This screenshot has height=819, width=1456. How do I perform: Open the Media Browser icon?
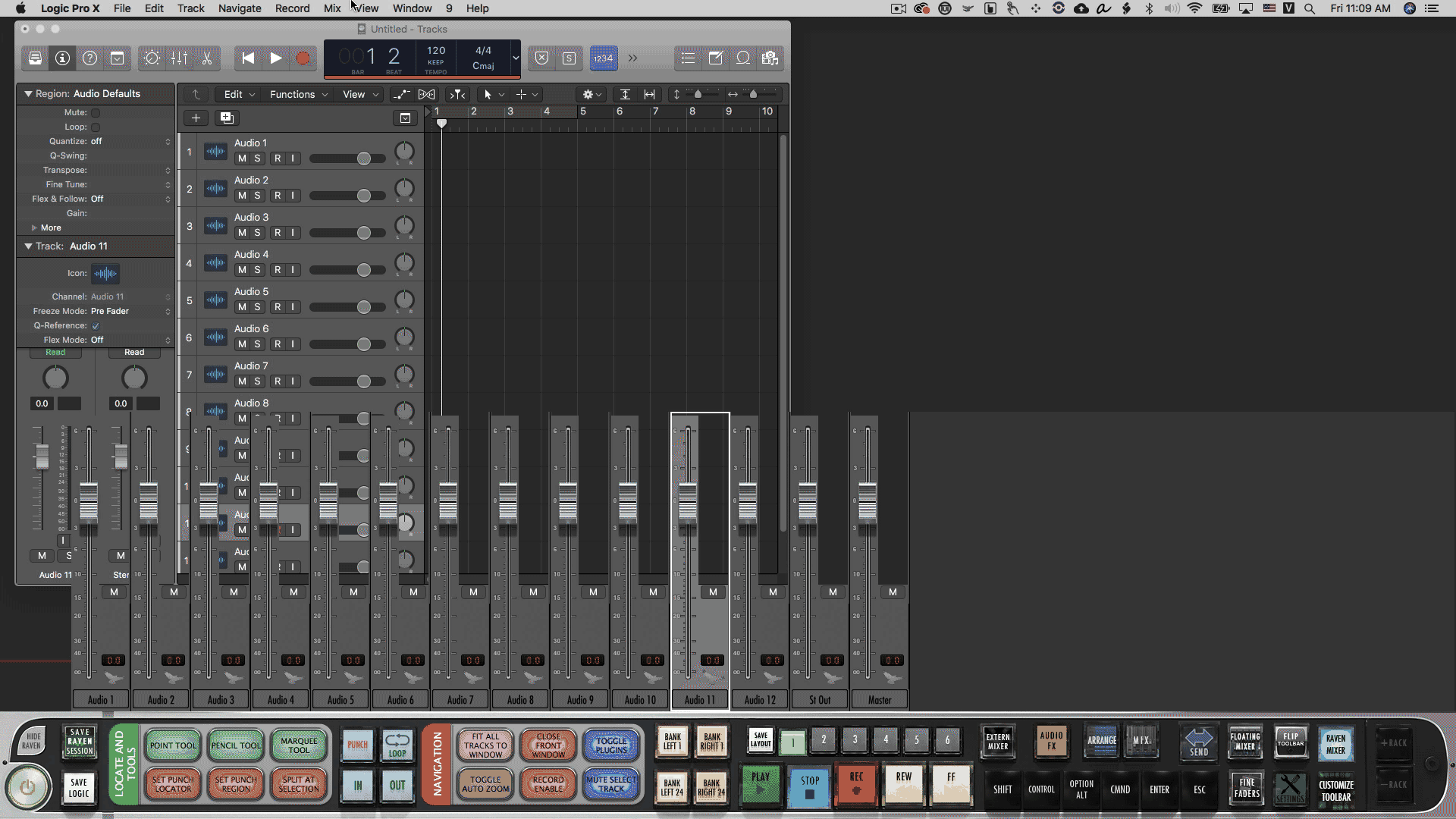tap(770, 58)
